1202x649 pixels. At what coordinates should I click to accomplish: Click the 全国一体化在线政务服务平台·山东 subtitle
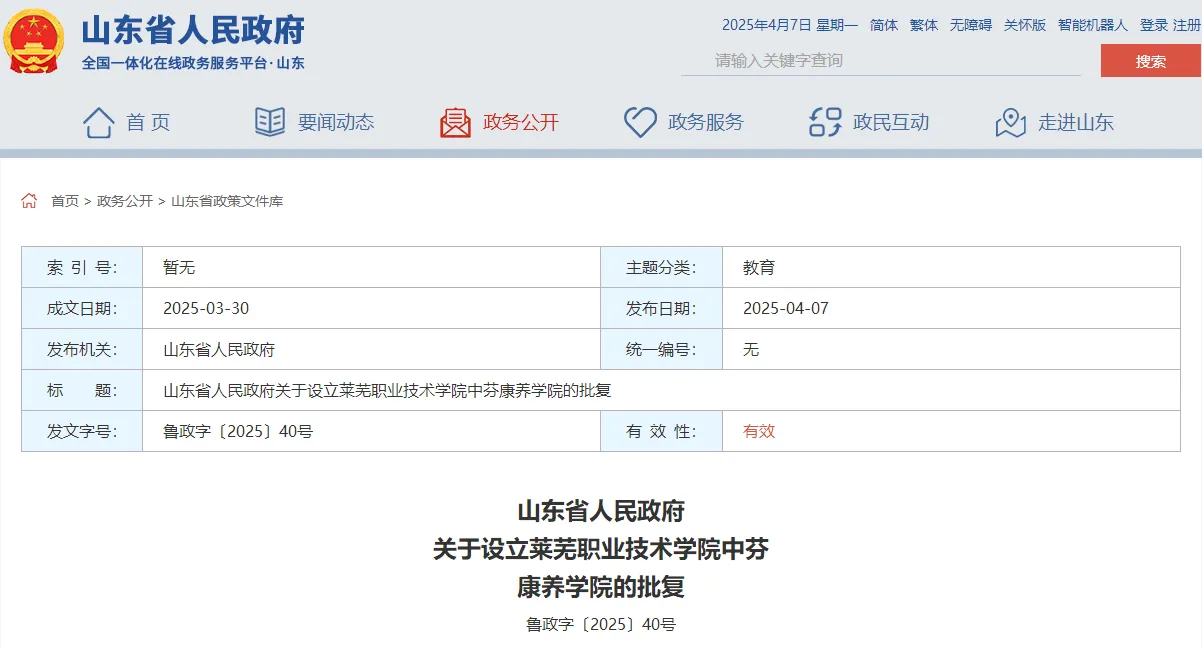[x=193, y=63]
